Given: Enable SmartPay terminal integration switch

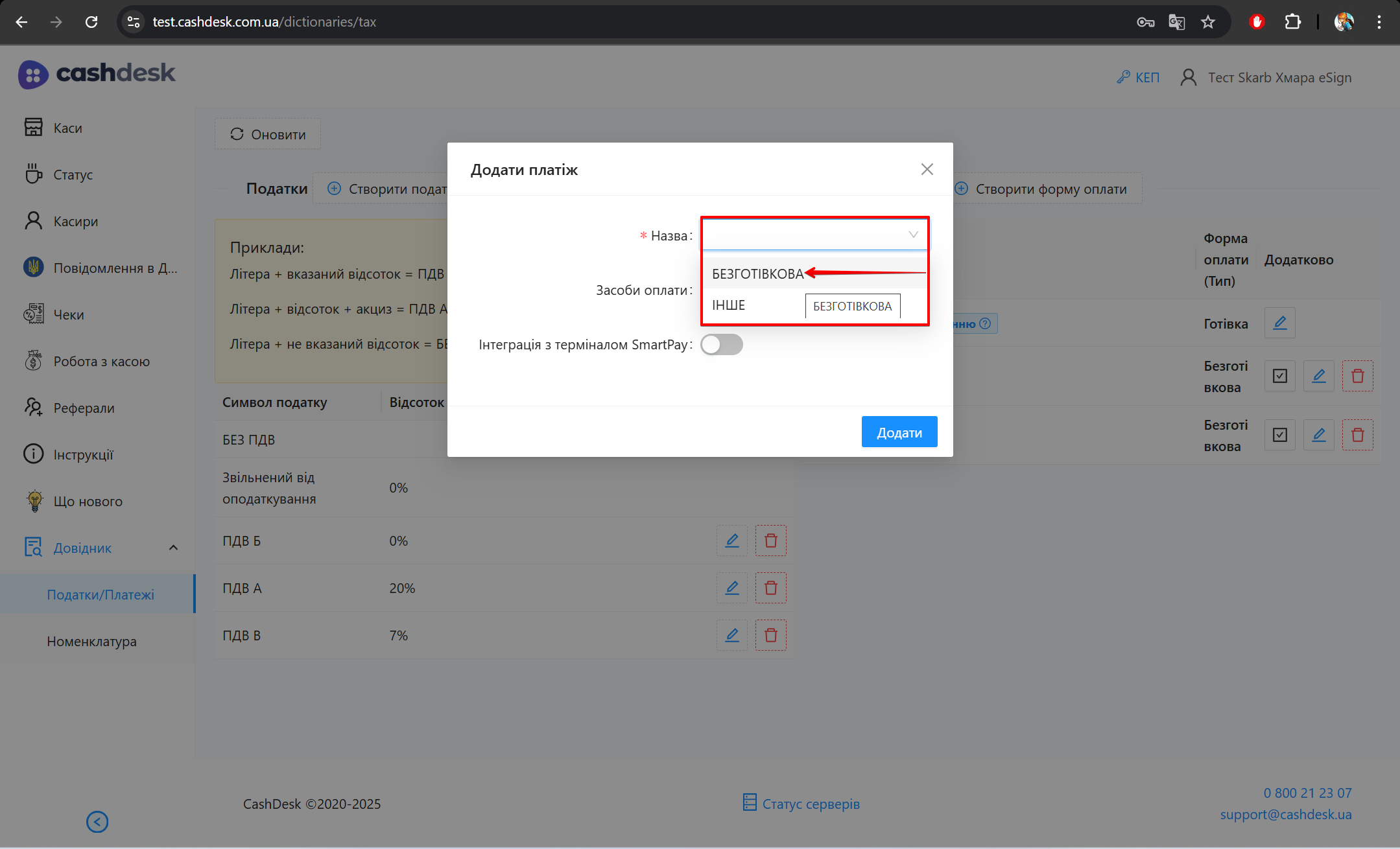Looking at the screenshot, I should click(x=721, y=345).
